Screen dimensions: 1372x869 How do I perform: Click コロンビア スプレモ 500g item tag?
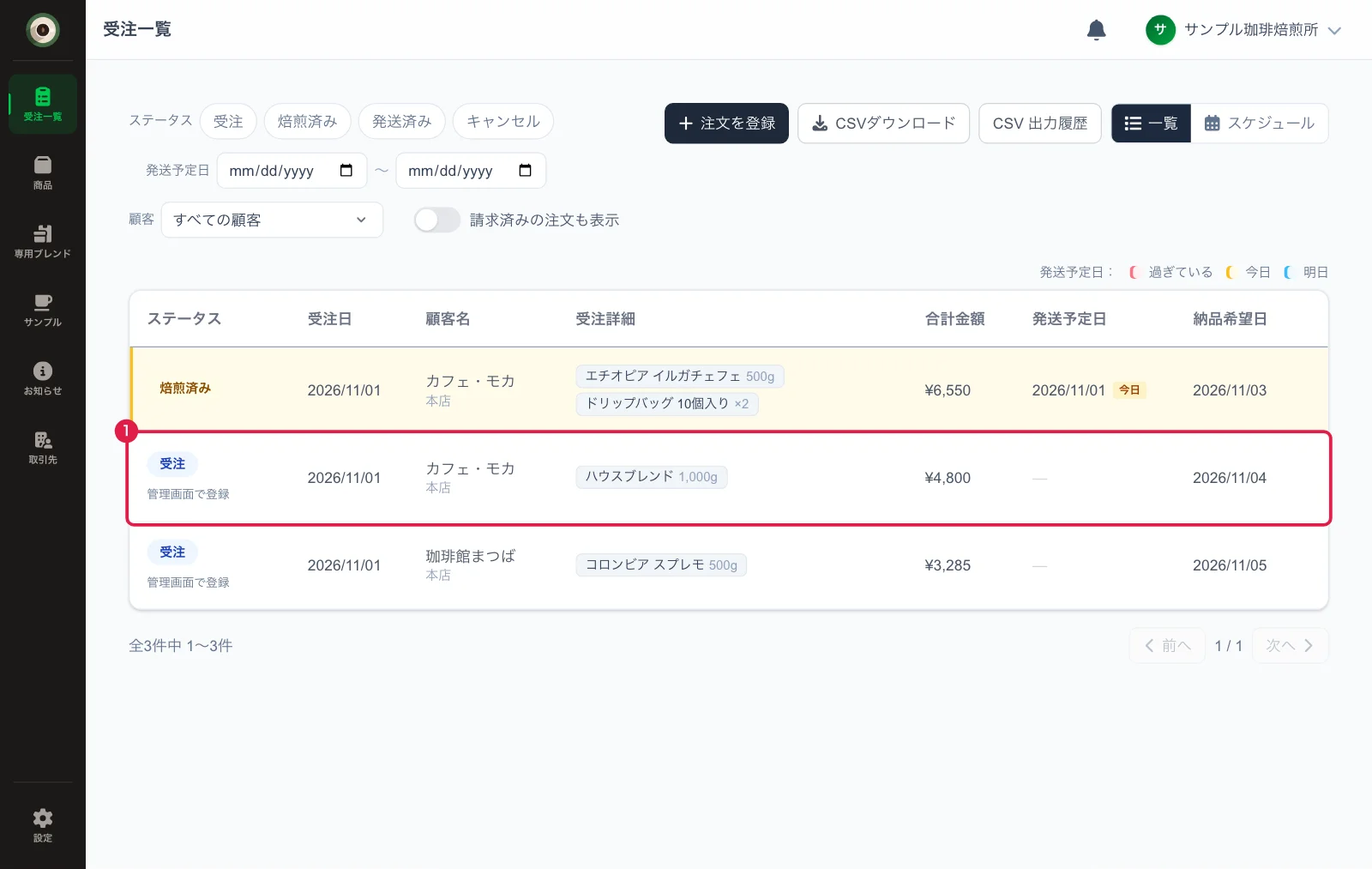click(661, 565)
